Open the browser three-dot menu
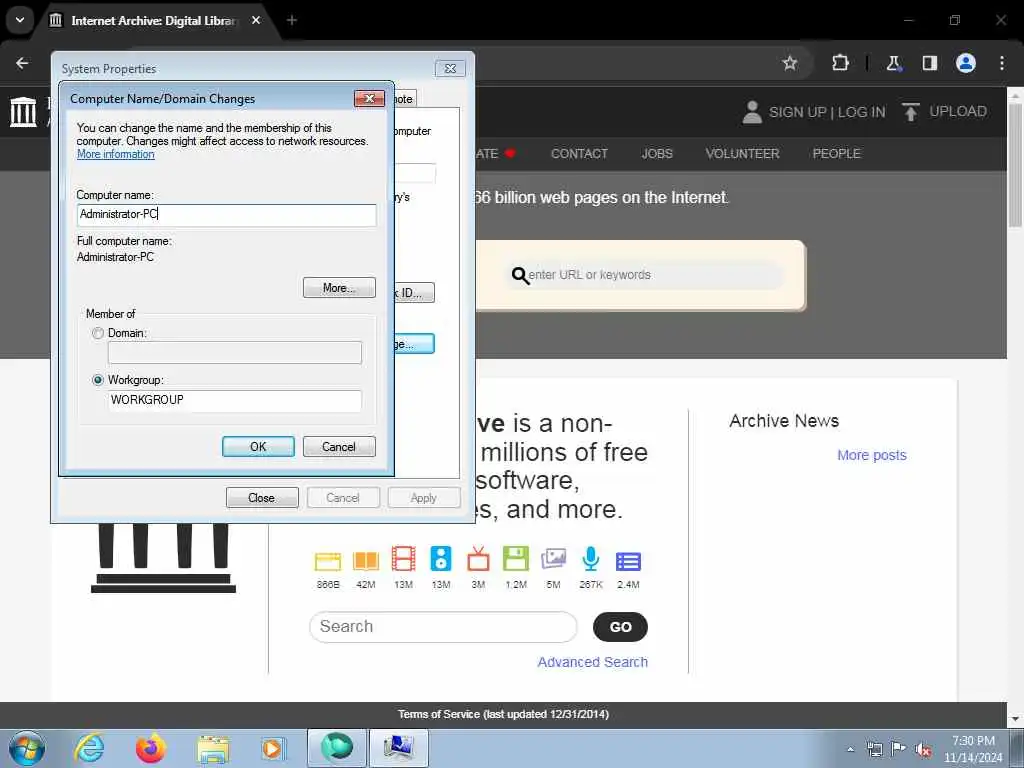Screen dimensions: 1024x768 click(1001, 63)
